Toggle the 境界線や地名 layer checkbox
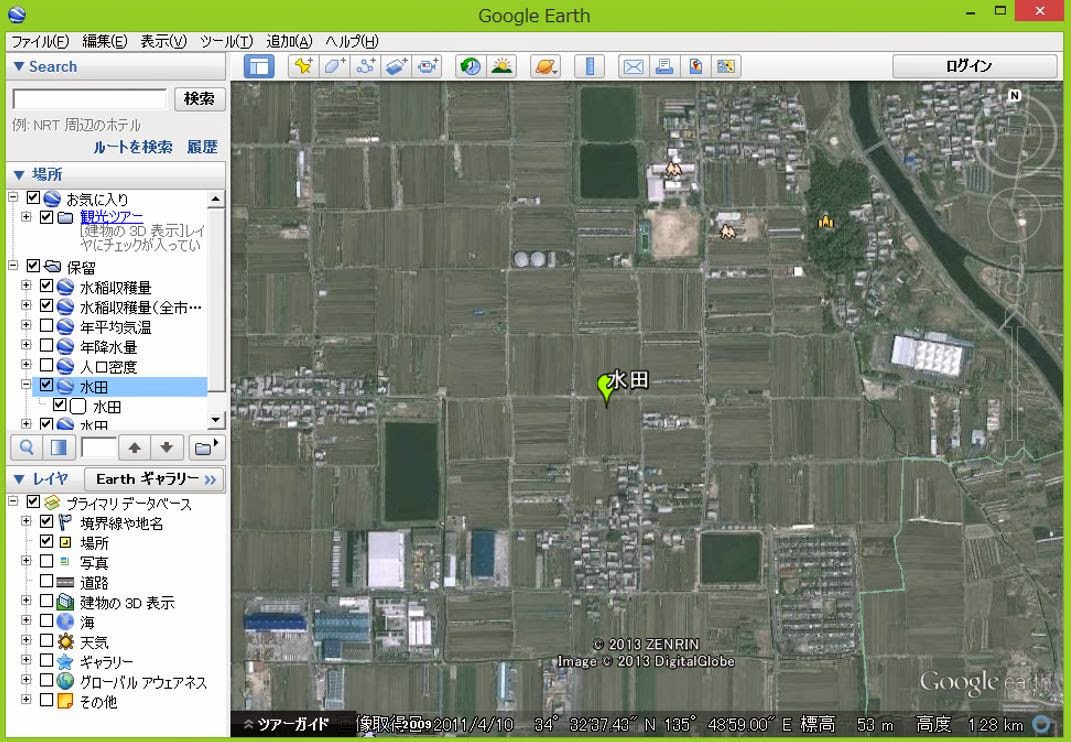 coord(46,521)
